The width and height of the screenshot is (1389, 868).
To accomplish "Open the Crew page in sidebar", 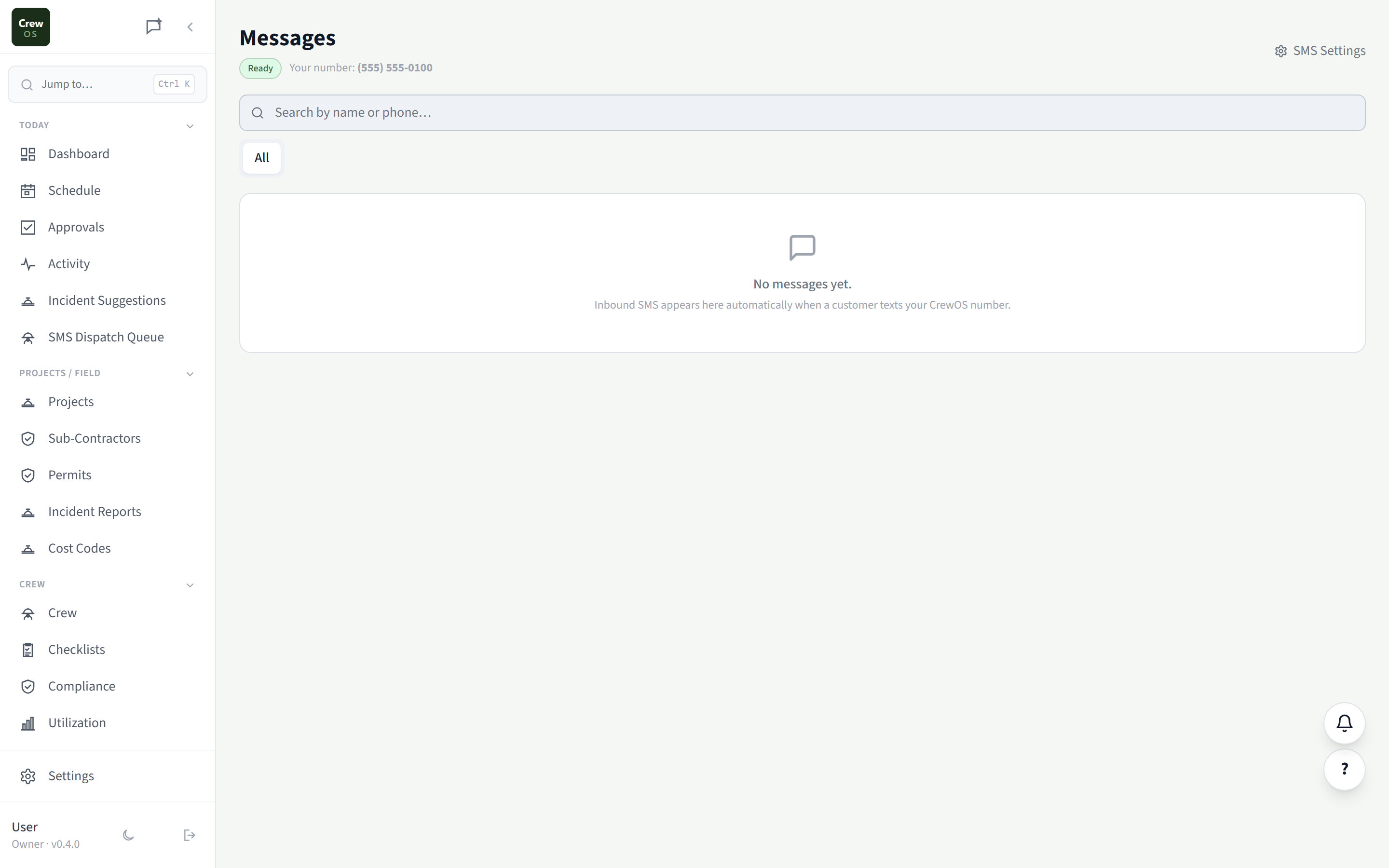I will click(108, 613).
